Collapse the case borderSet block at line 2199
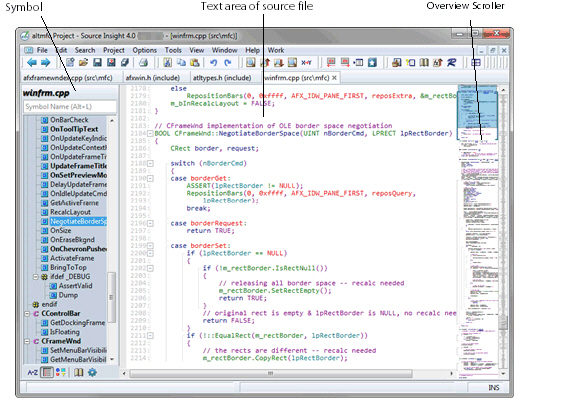The height and width of the screenshot is (406, 561). point(150,246)
